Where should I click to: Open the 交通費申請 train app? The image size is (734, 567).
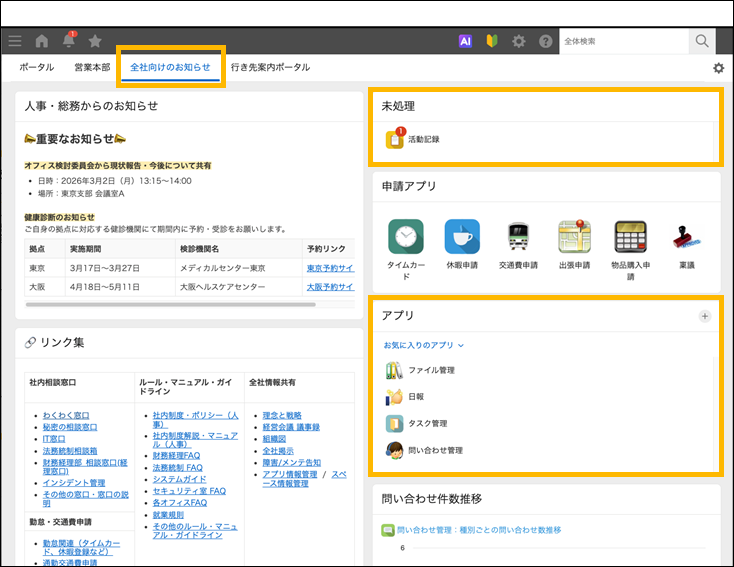click(517, 237)
